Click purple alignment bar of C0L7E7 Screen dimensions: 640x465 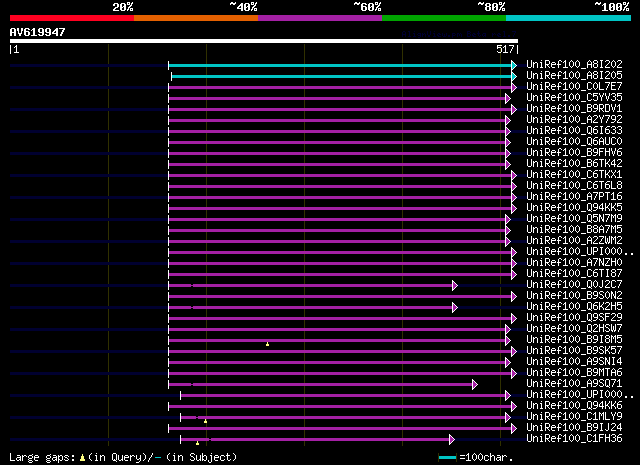342,87
